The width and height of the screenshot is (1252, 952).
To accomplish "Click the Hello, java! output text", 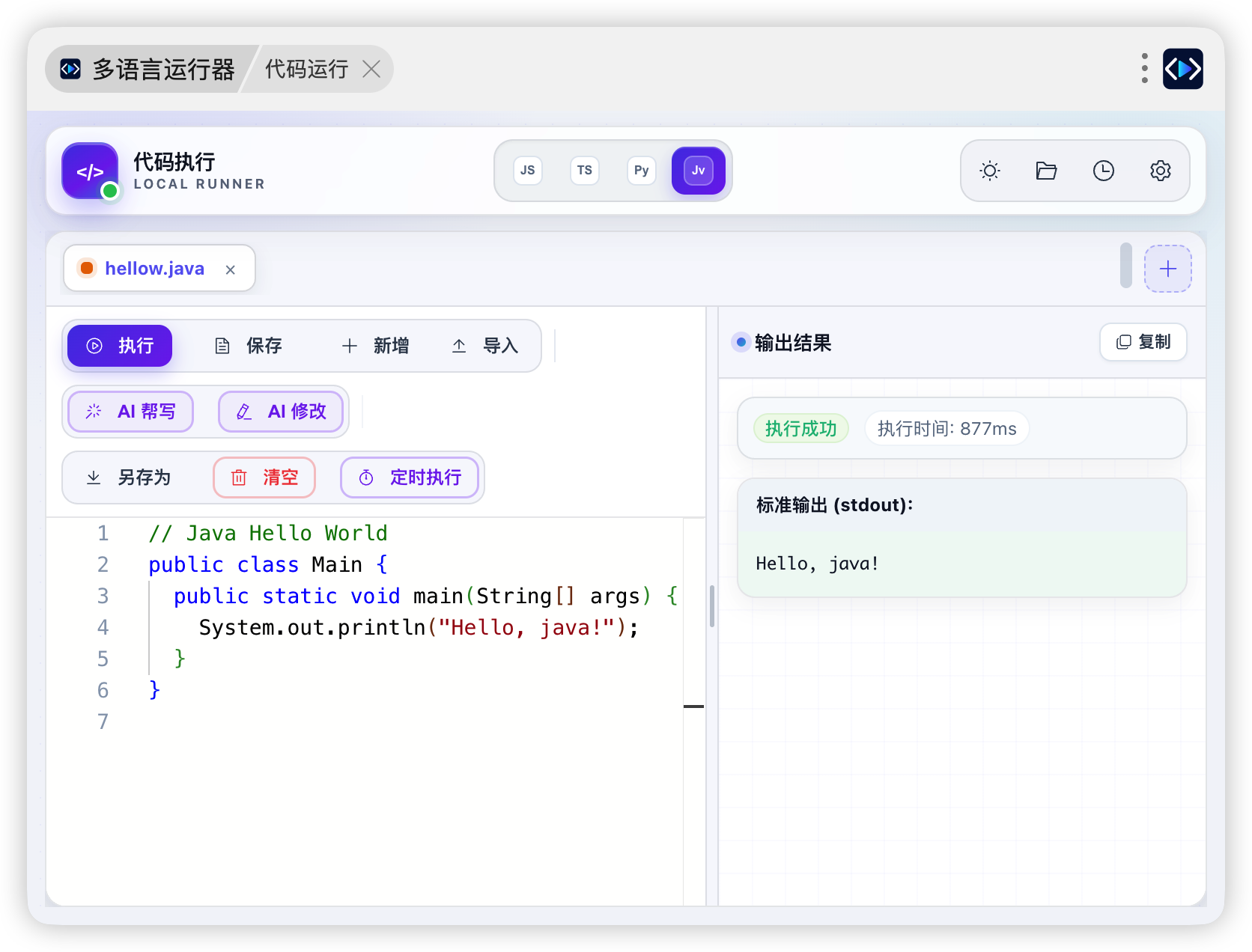I will point(817,564).
